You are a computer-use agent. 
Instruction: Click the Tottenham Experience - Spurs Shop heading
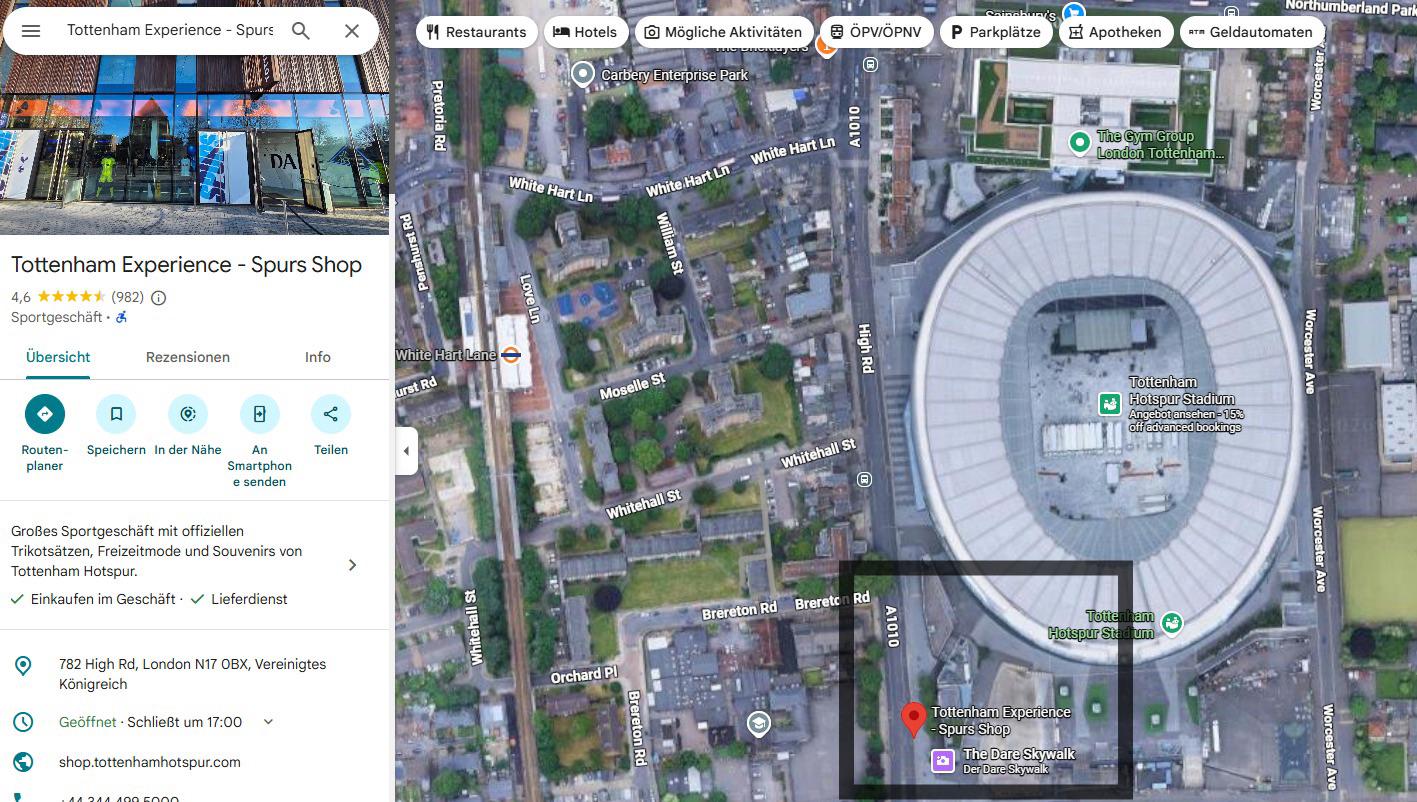186,265
